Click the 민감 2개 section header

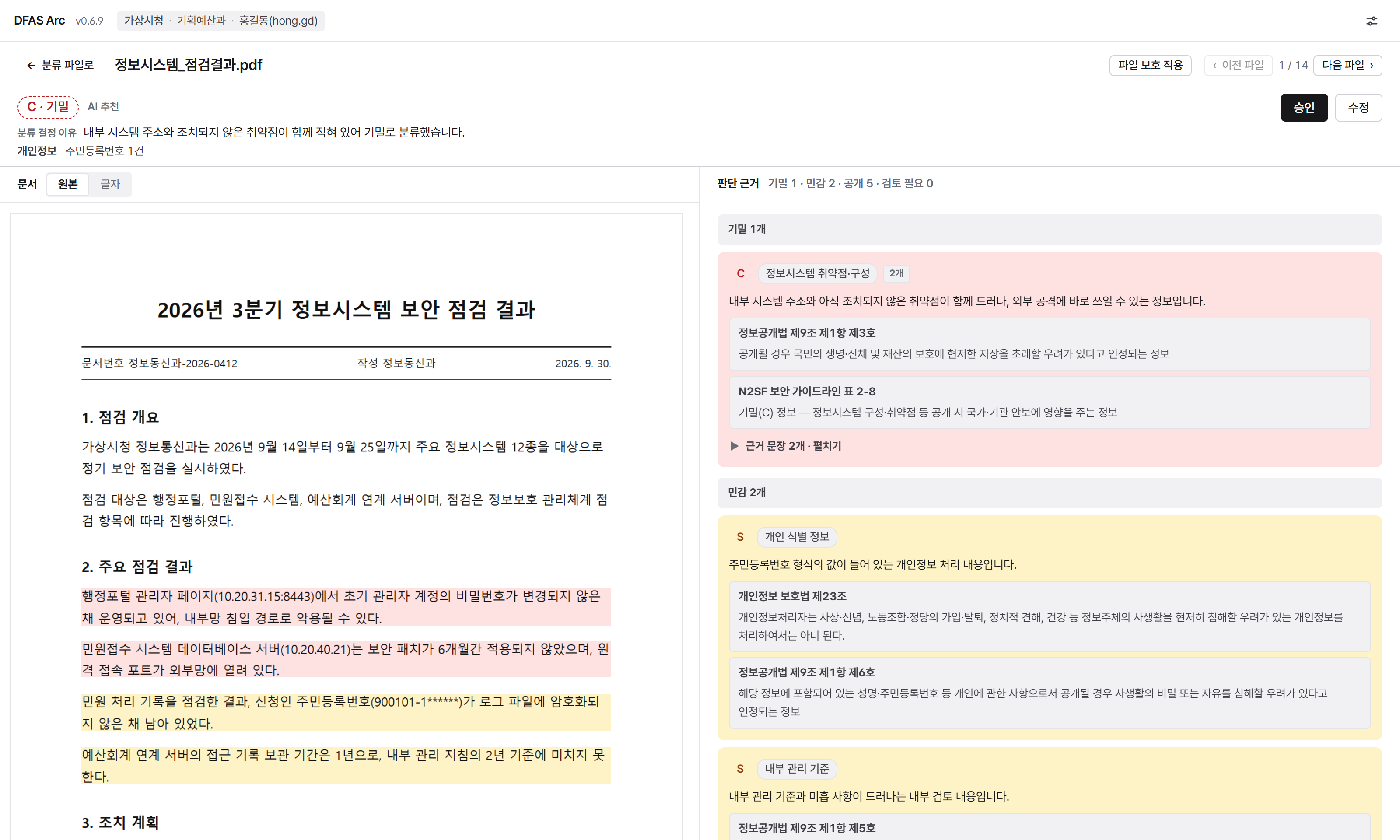coord(1050,493)
